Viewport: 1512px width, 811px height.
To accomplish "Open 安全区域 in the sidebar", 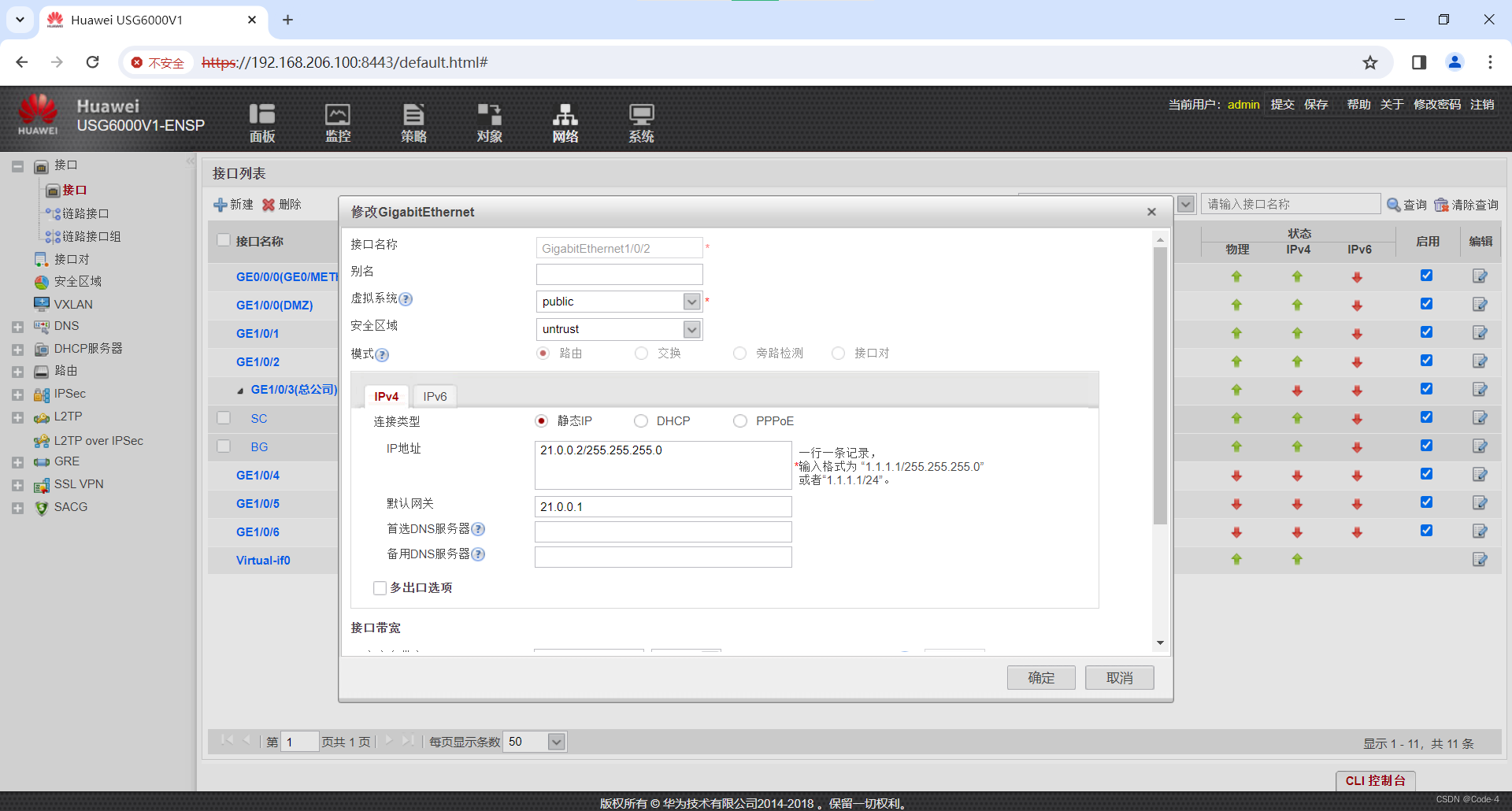I will pos(78,281).
